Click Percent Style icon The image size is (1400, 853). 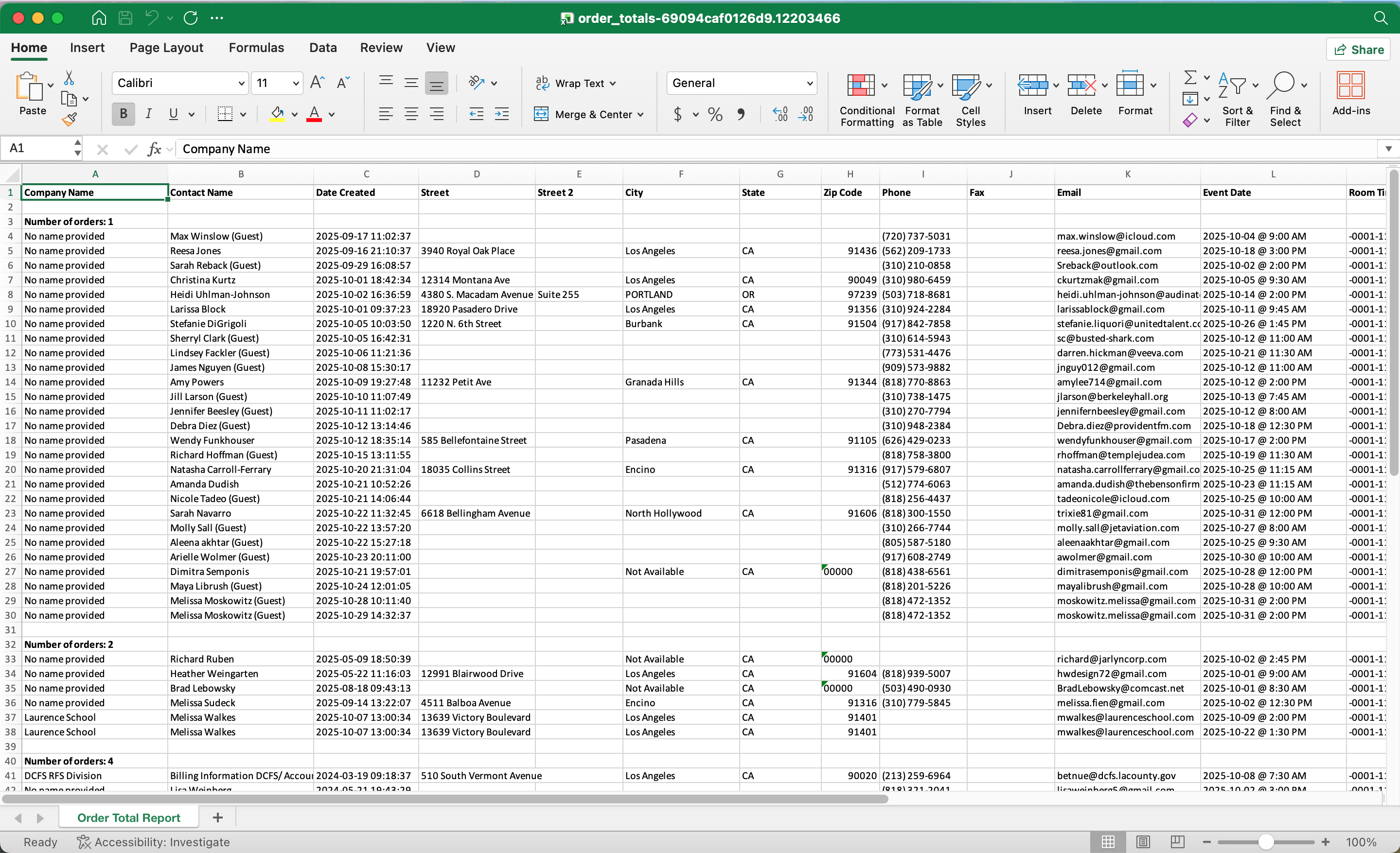click(715, 114)
